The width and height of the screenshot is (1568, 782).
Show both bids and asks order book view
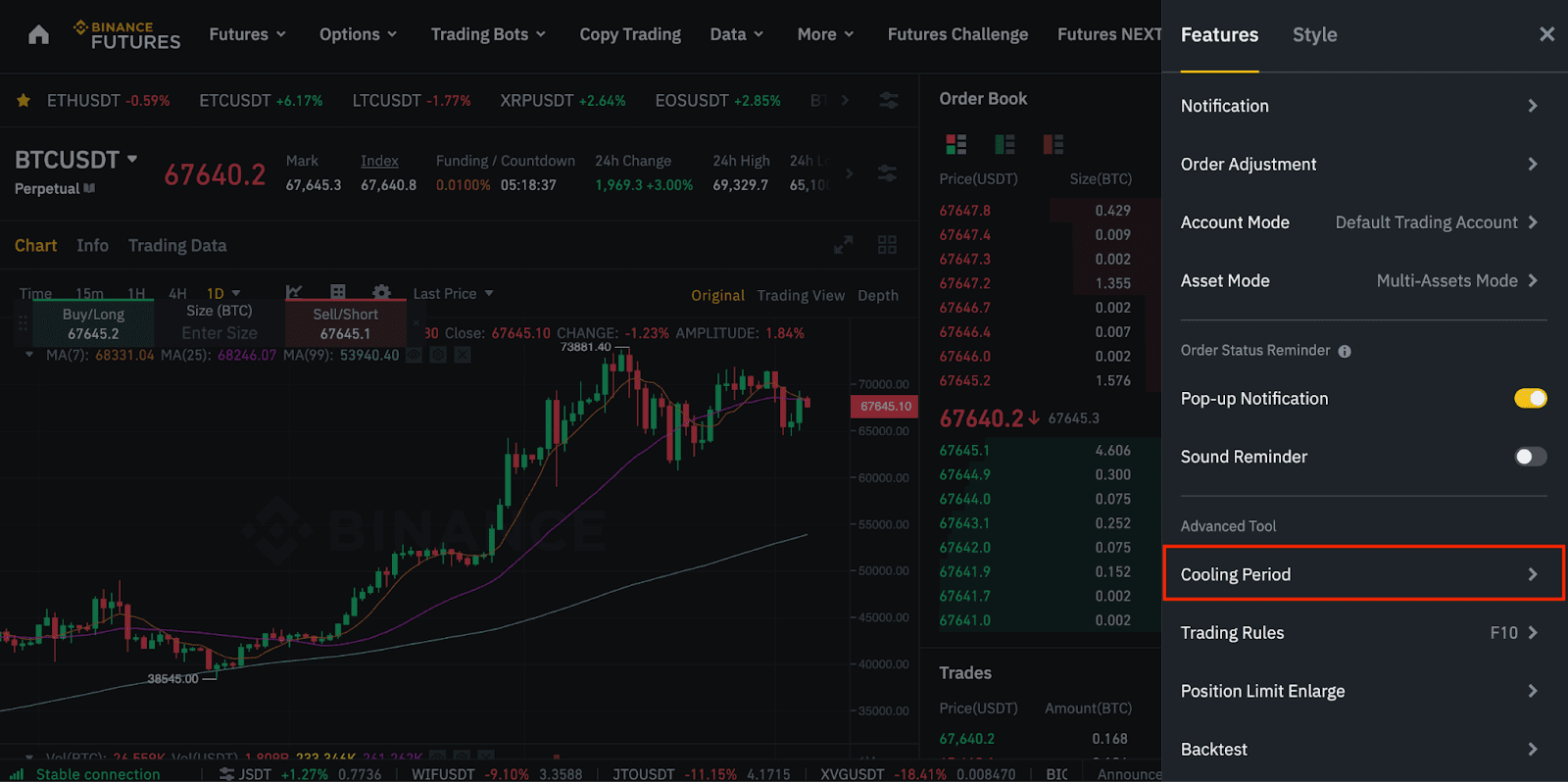point(956,145)
